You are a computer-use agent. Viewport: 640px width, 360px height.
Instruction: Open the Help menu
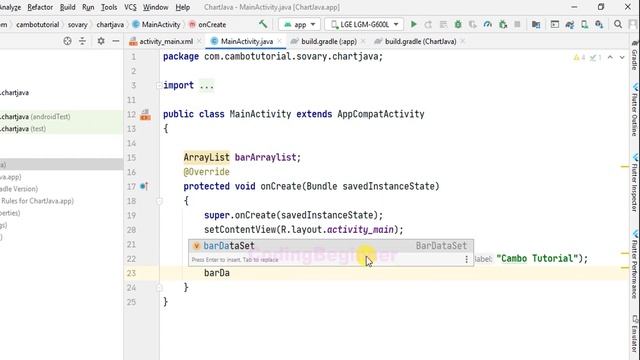click(182, 7)
